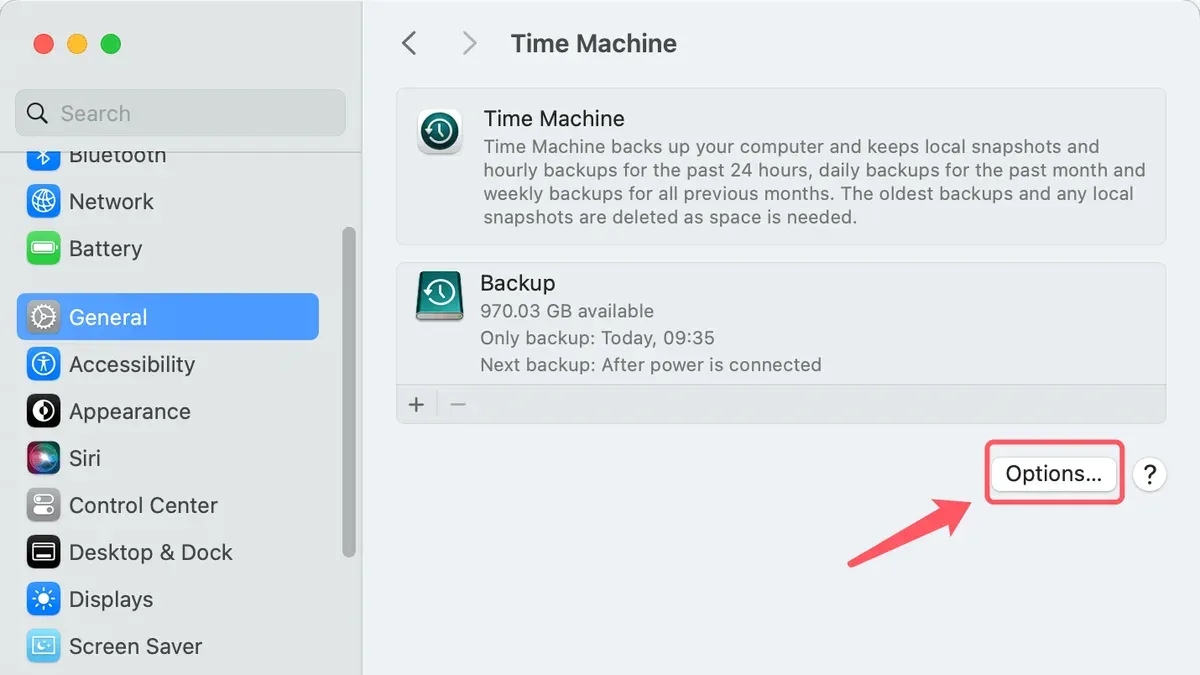This screenshot has height=675, width=1200.
Task: Open Control Center settings
Action: [168, 505]
